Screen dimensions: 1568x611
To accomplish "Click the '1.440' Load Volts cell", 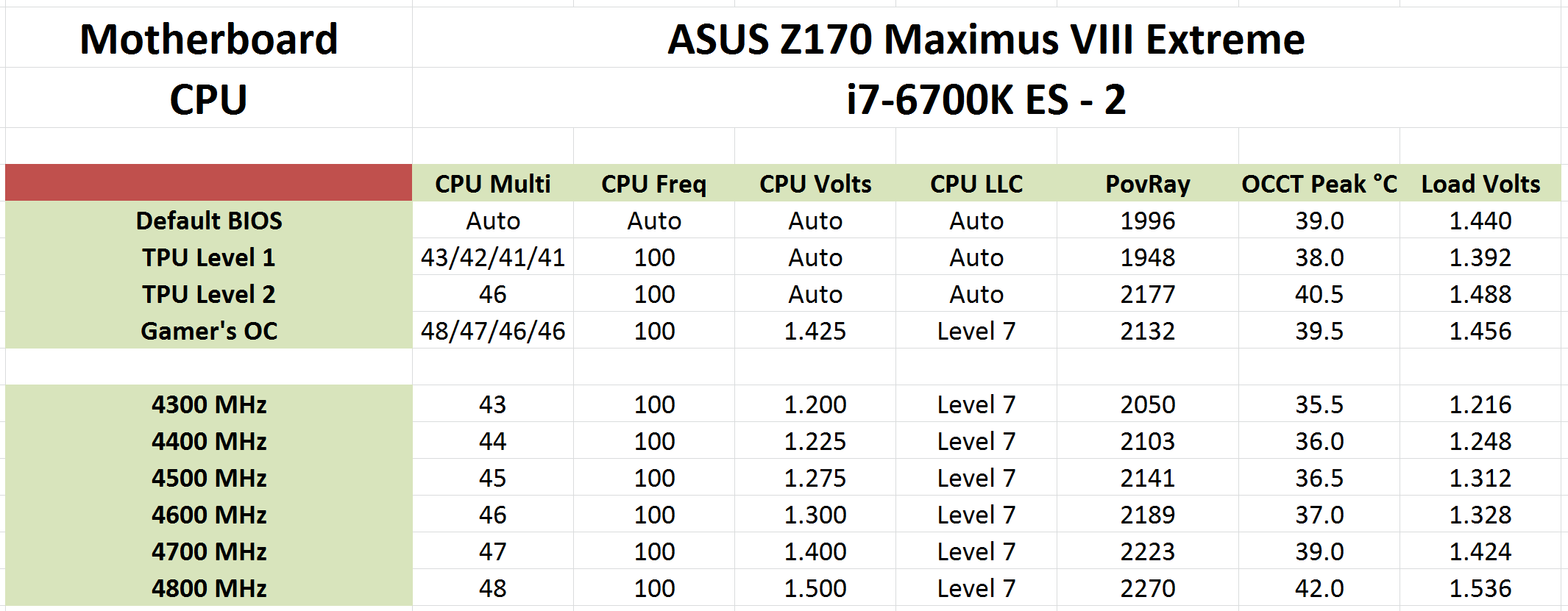I will point(1480,220).
